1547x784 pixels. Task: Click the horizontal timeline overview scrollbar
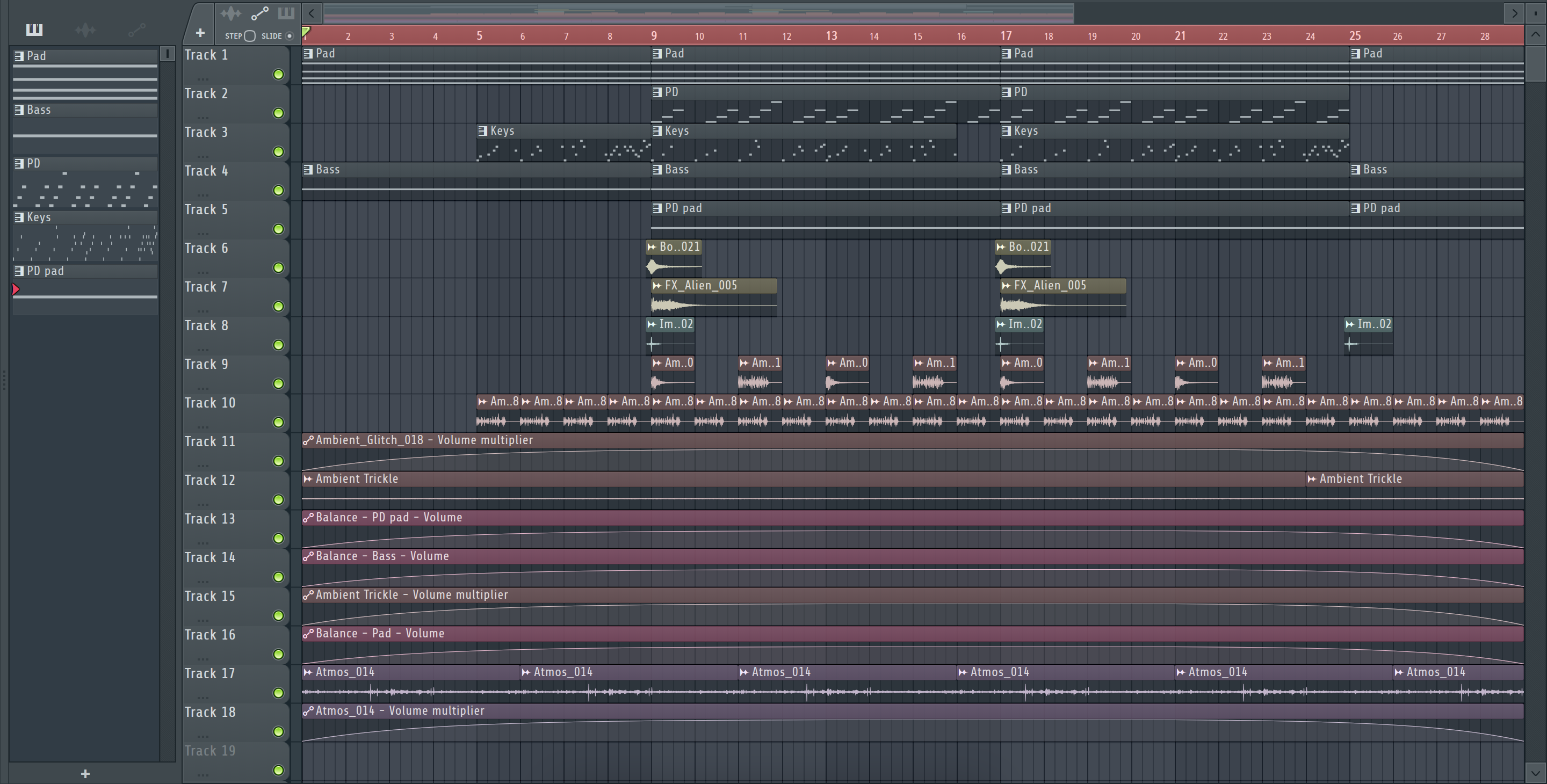pos(699,13)
